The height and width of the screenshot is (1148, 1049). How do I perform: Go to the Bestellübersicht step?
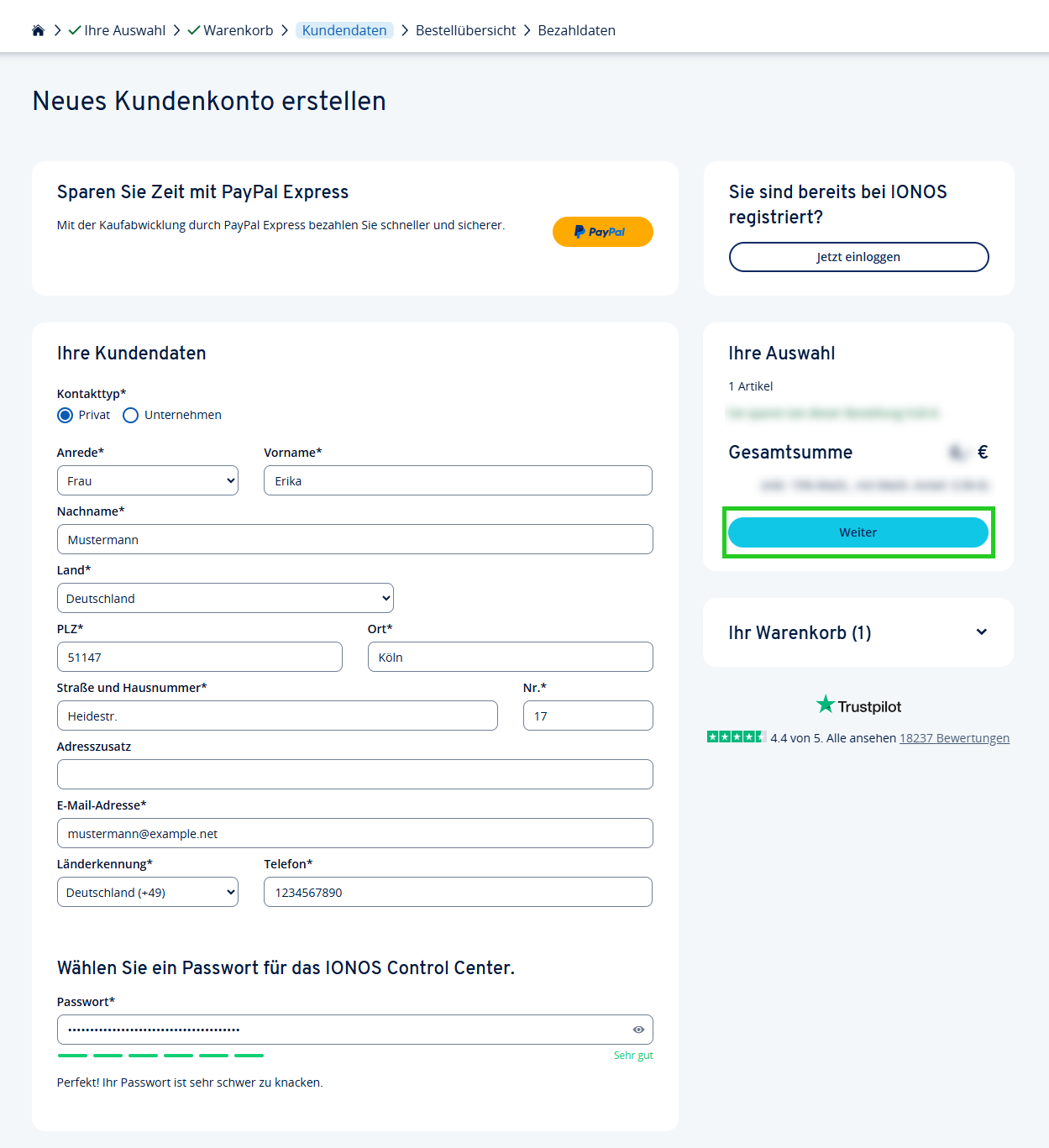click(x=465, y=29)
